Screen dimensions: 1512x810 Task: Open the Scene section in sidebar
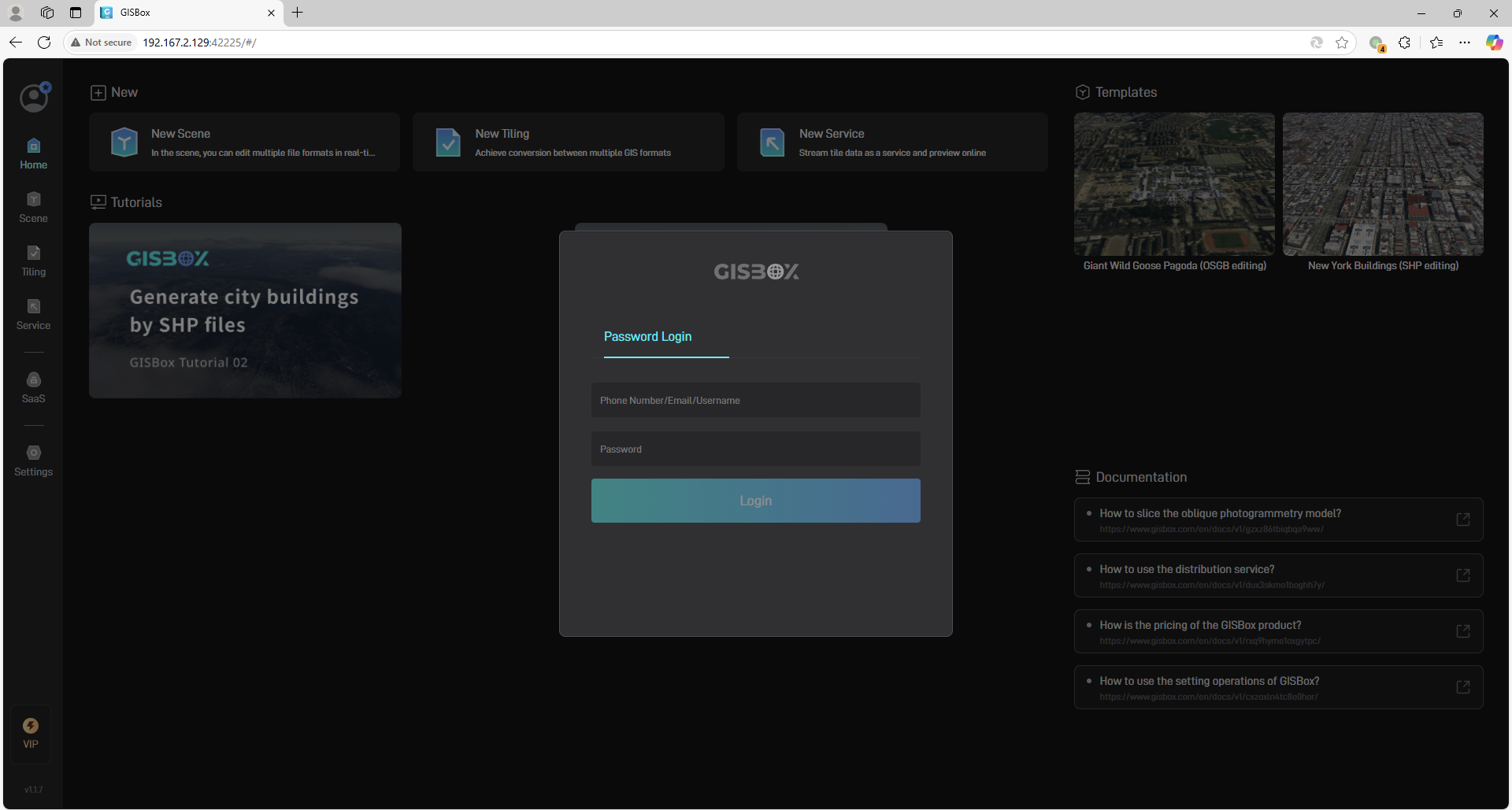[33, 207]
